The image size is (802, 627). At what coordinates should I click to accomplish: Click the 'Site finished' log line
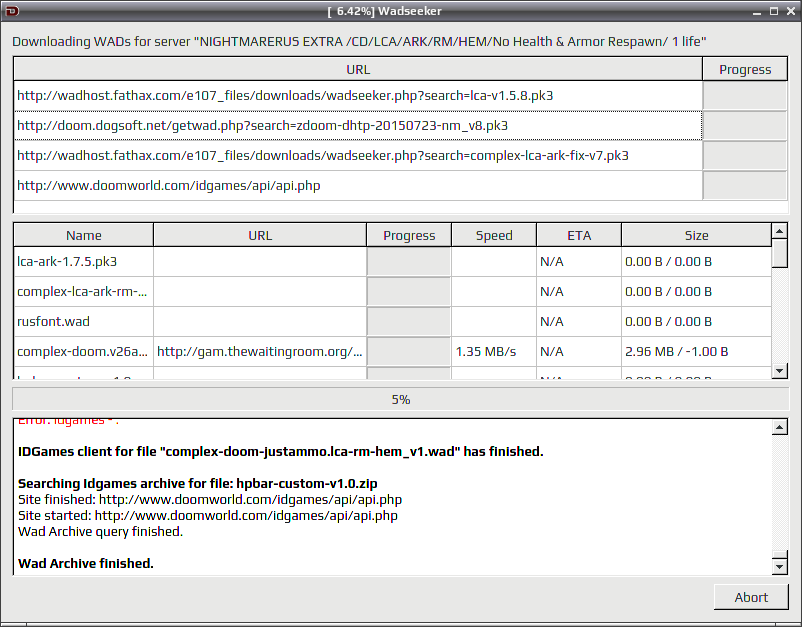(210, 499)
